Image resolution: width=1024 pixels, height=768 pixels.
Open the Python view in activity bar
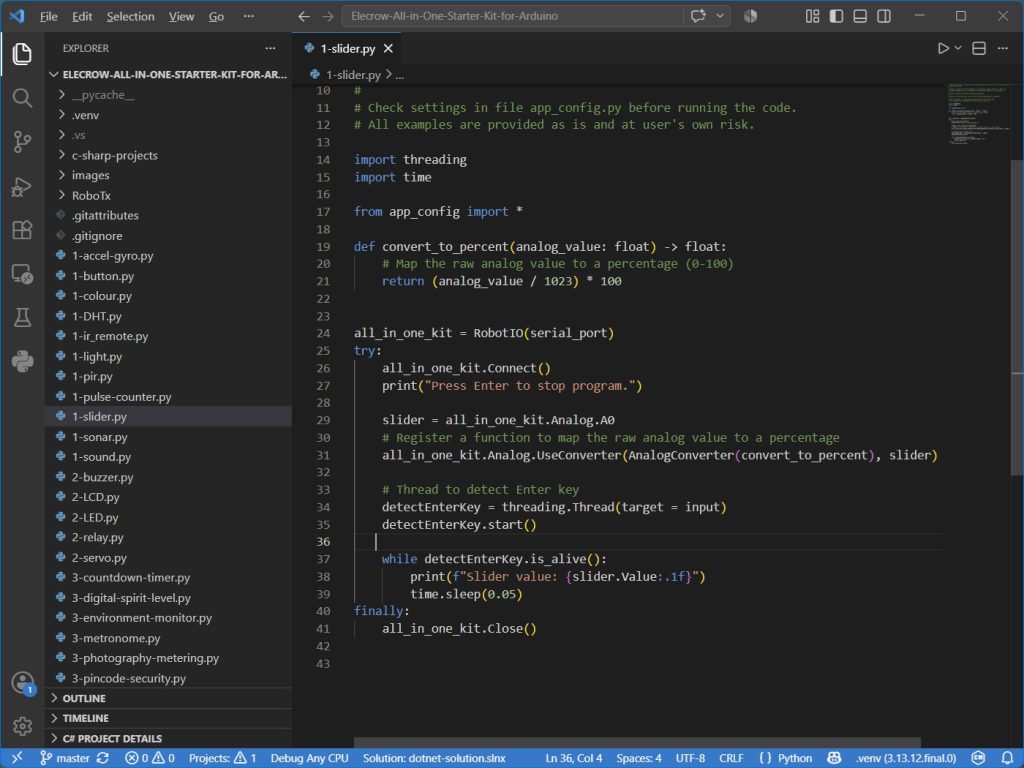point(22,361)
